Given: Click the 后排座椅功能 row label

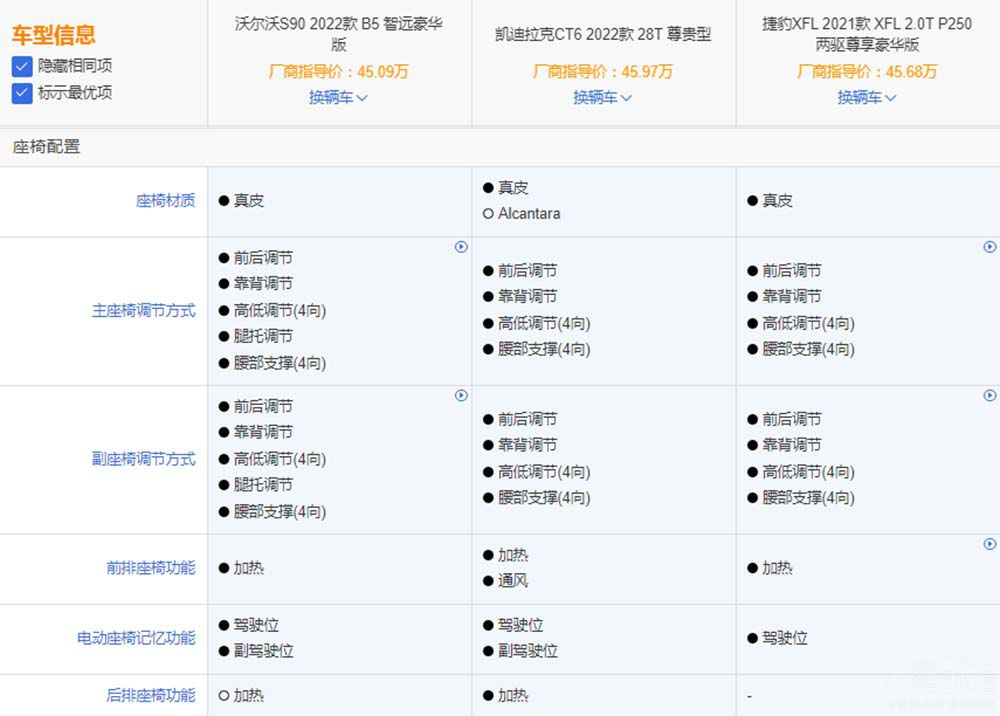Looking at the screenshot, I should [150, 695].
